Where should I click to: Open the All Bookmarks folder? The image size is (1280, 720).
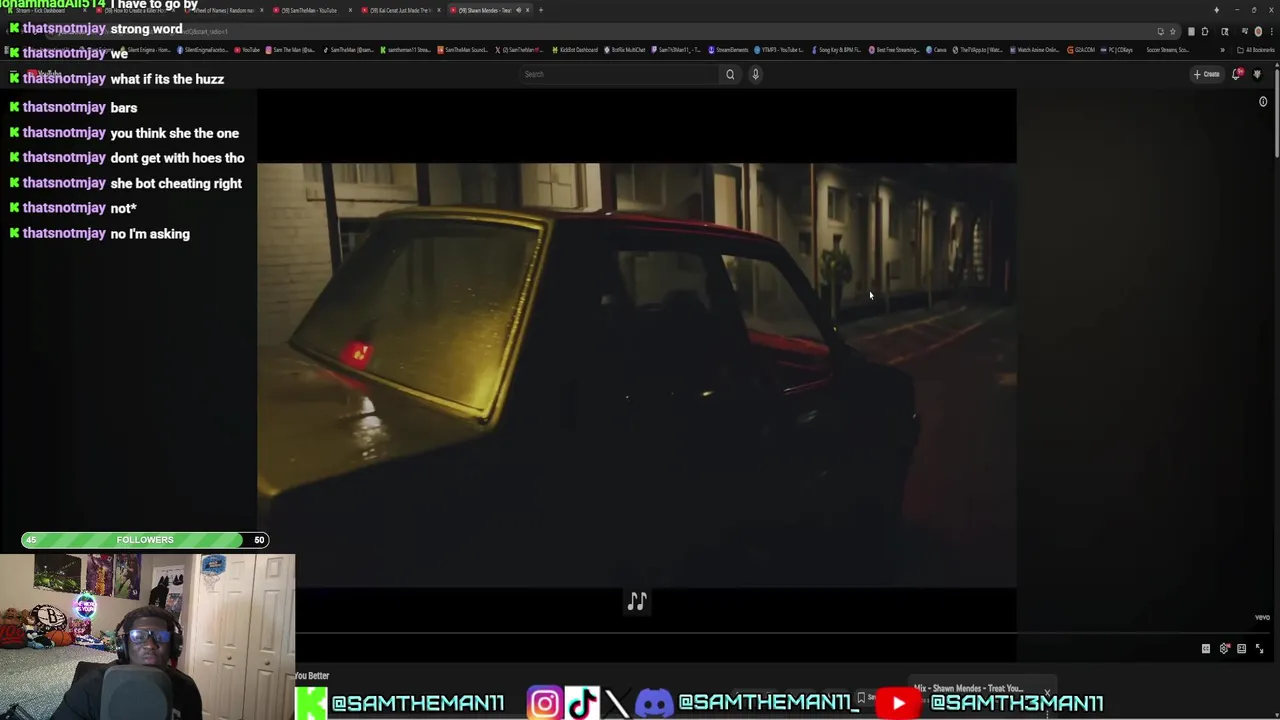pos(1255,50)
